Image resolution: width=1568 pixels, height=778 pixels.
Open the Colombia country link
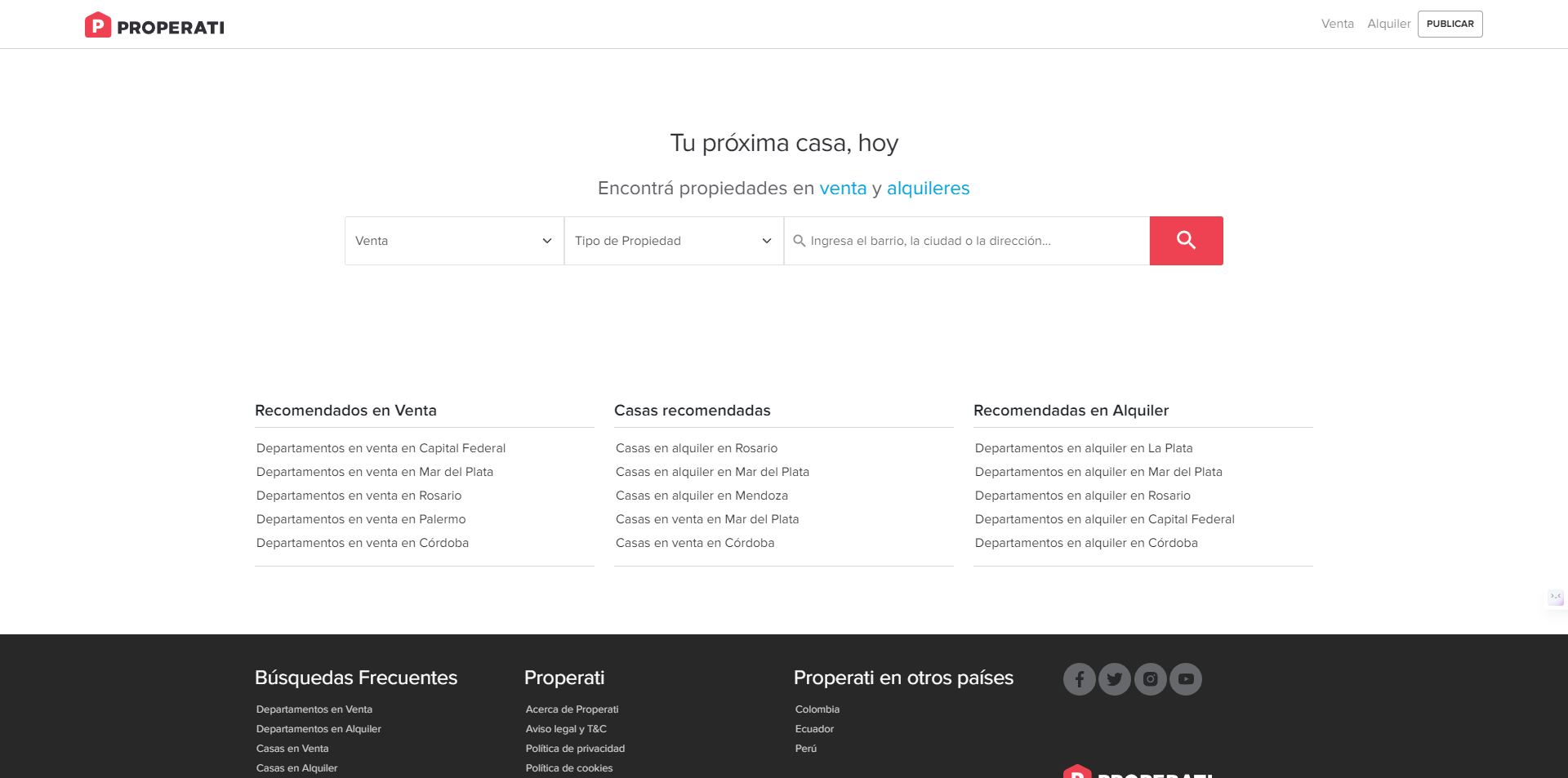pos(817,709)
